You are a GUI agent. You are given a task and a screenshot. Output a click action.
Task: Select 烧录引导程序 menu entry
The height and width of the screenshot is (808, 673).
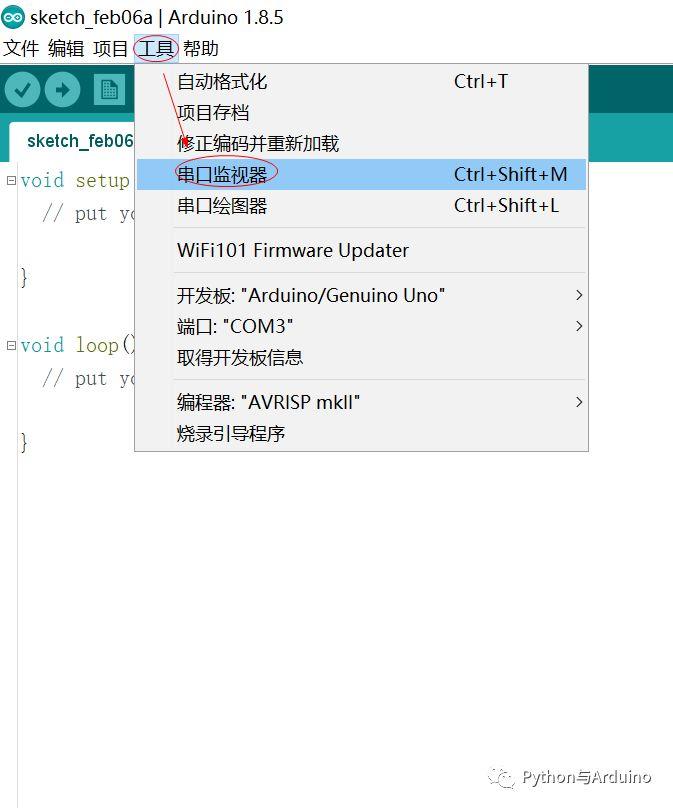[x=361, y=433]
